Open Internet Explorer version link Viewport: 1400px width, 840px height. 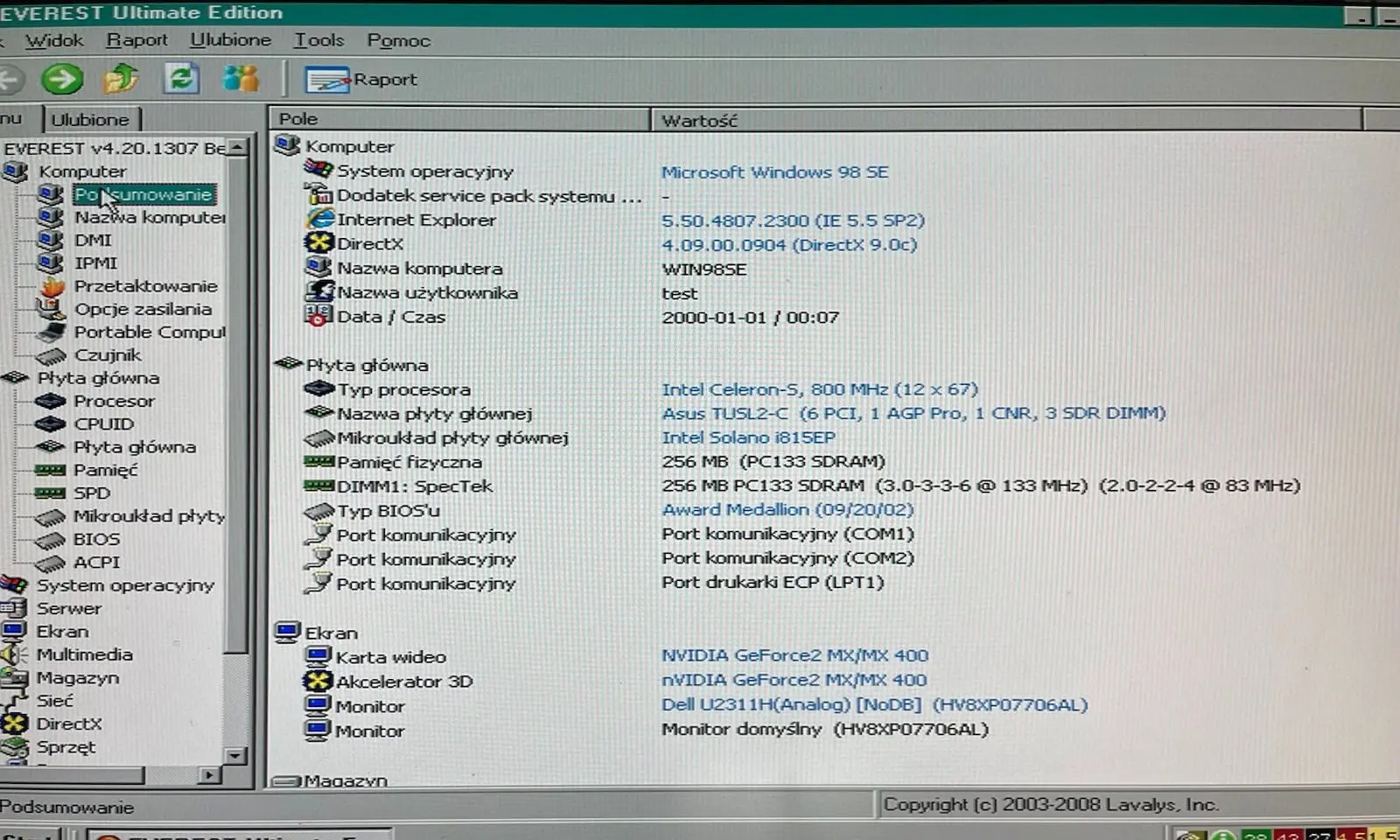(x=793, y=220)
